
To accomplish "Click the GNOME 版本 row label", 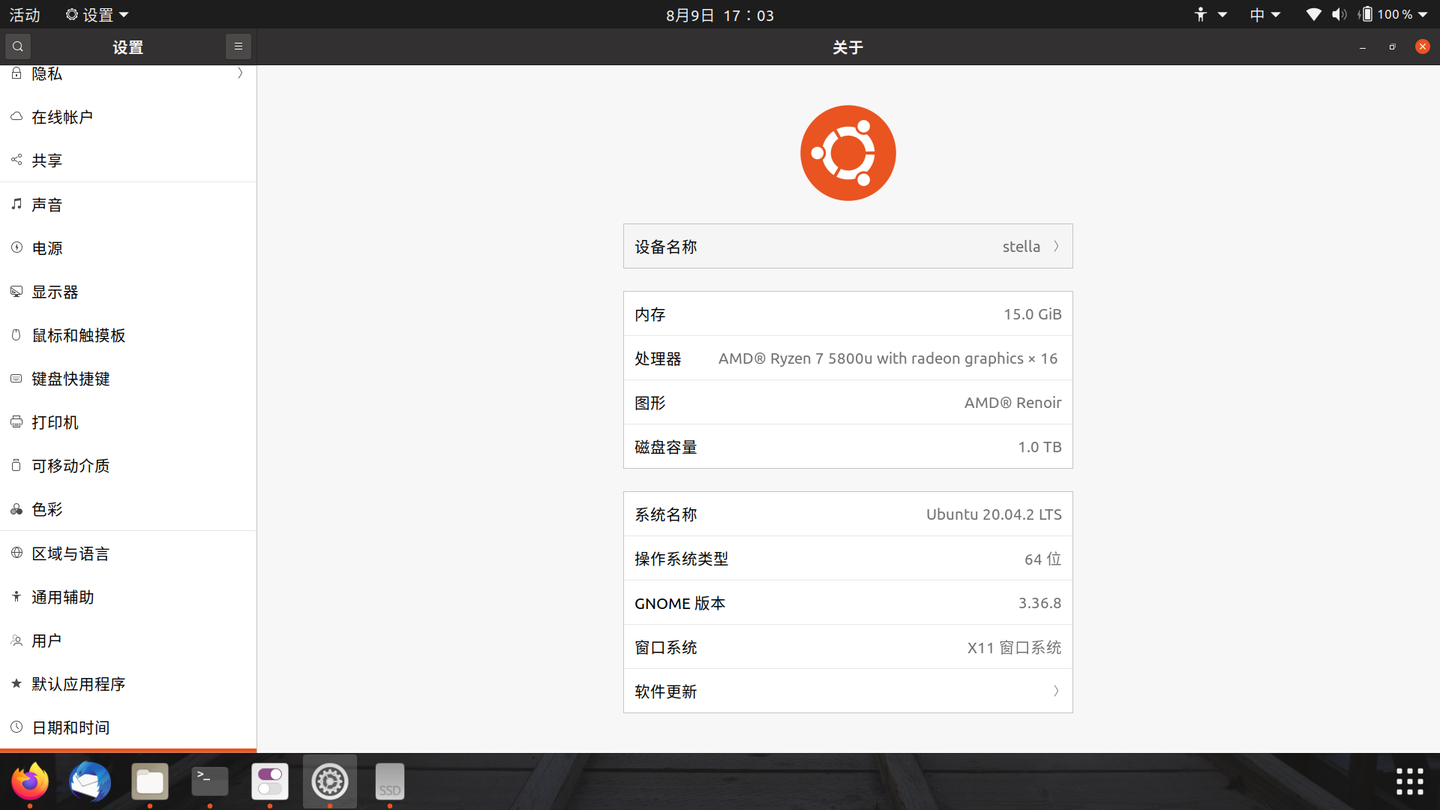I will point(680,604).
